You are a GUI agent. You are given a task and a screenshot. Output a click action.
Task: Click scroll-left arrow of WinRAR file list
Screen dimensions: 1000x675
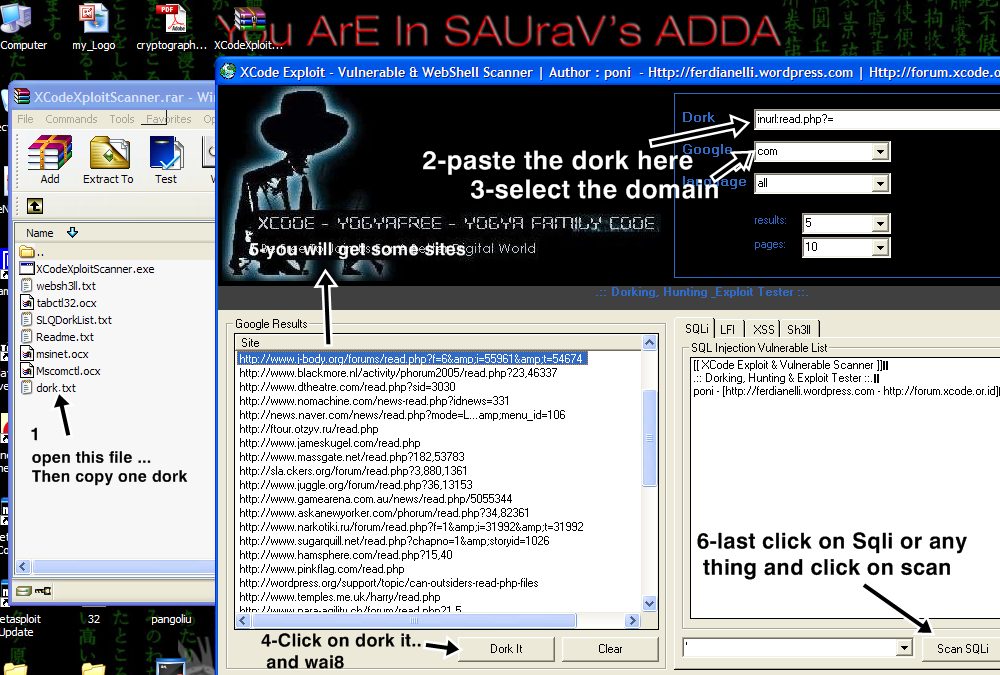23,567
